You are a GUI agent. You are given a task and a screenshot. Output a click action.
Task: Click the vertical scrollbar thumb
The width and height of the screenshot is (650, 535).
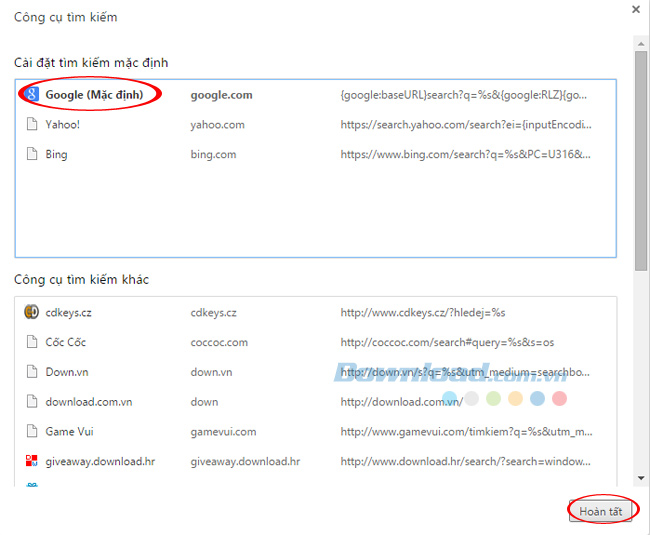coord(641,161)
